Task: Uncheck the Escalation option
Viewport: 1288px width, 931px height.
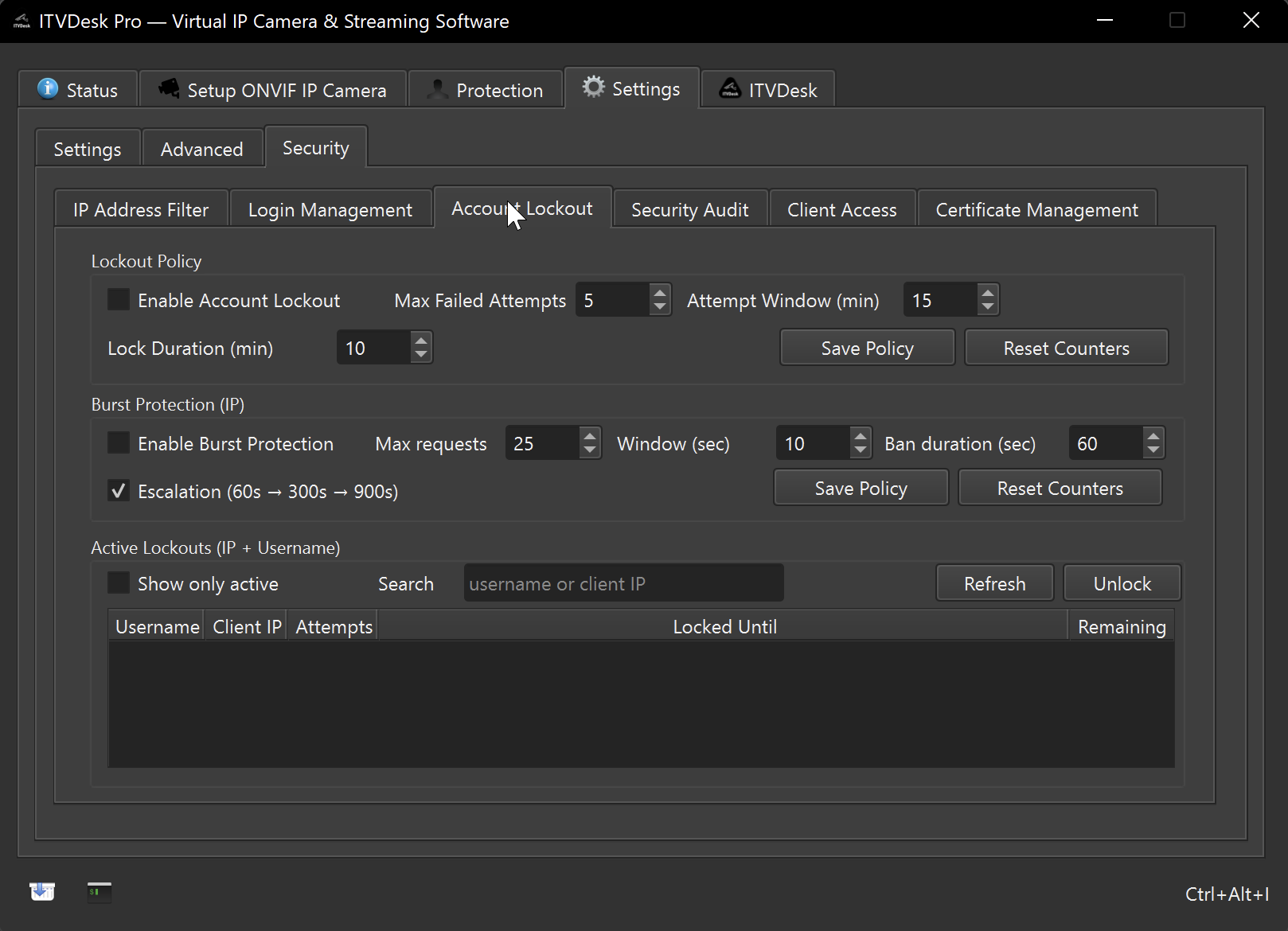Action: (x=119, y=491)
